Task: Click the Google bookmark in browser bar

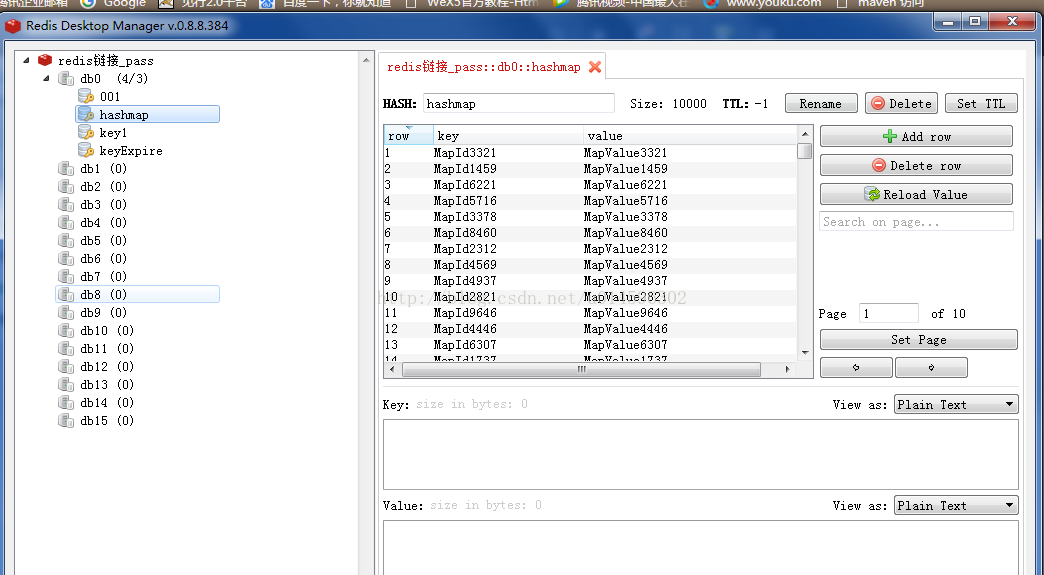Action: pyautogui.click(x=113, y=3)
